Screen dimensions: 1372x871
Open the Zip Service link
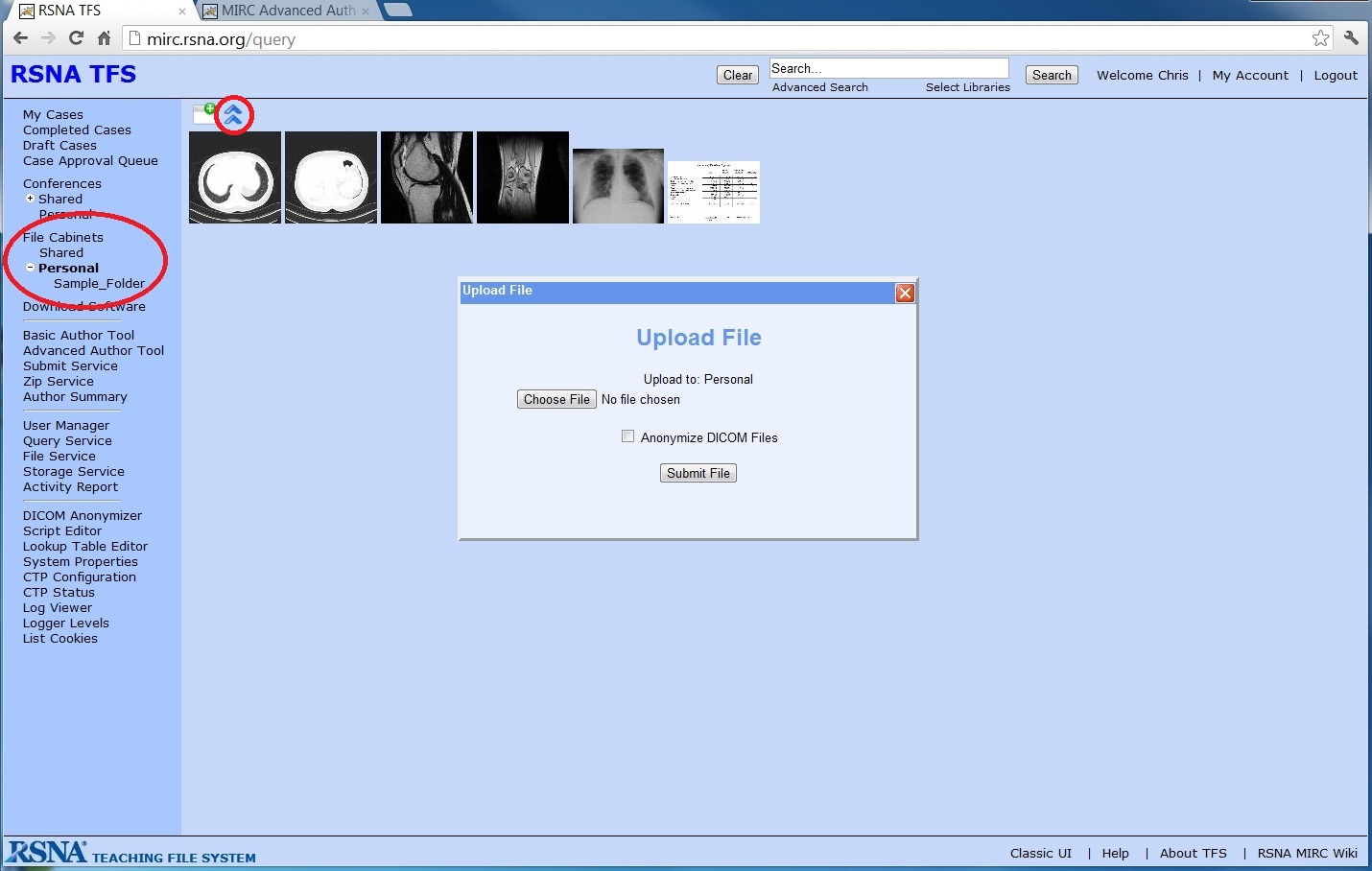click(59, 381)
